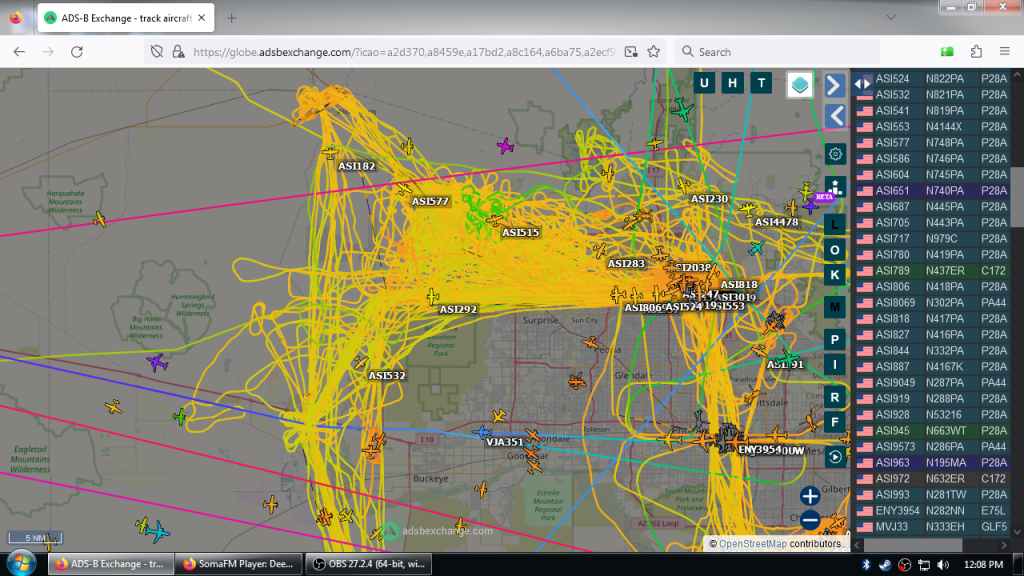The height and width of the screenshot is (576, 1024).
Task: Open SomaFM Player taskbar window
Action: pos(239,564)
